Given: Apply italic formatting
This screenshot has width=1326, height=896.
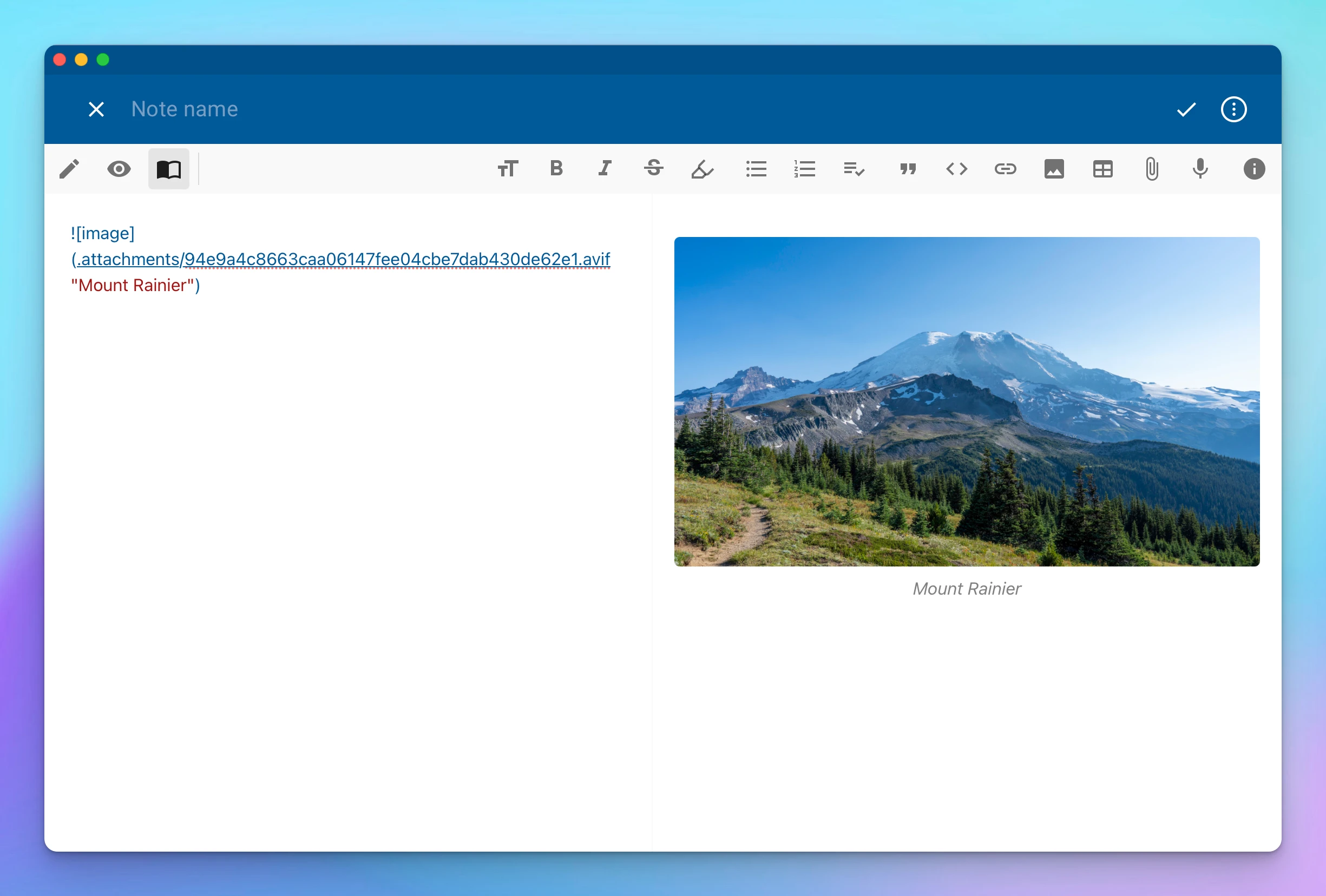Looking at the screenshot, I should pyautogui.click(x=605, y=168).
